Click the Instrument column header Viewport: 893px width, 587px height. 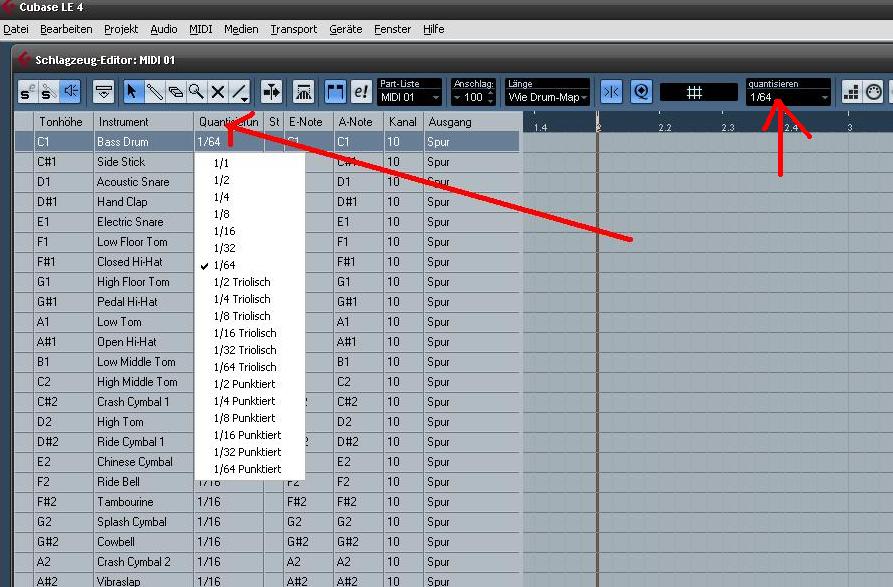point(144,122)
